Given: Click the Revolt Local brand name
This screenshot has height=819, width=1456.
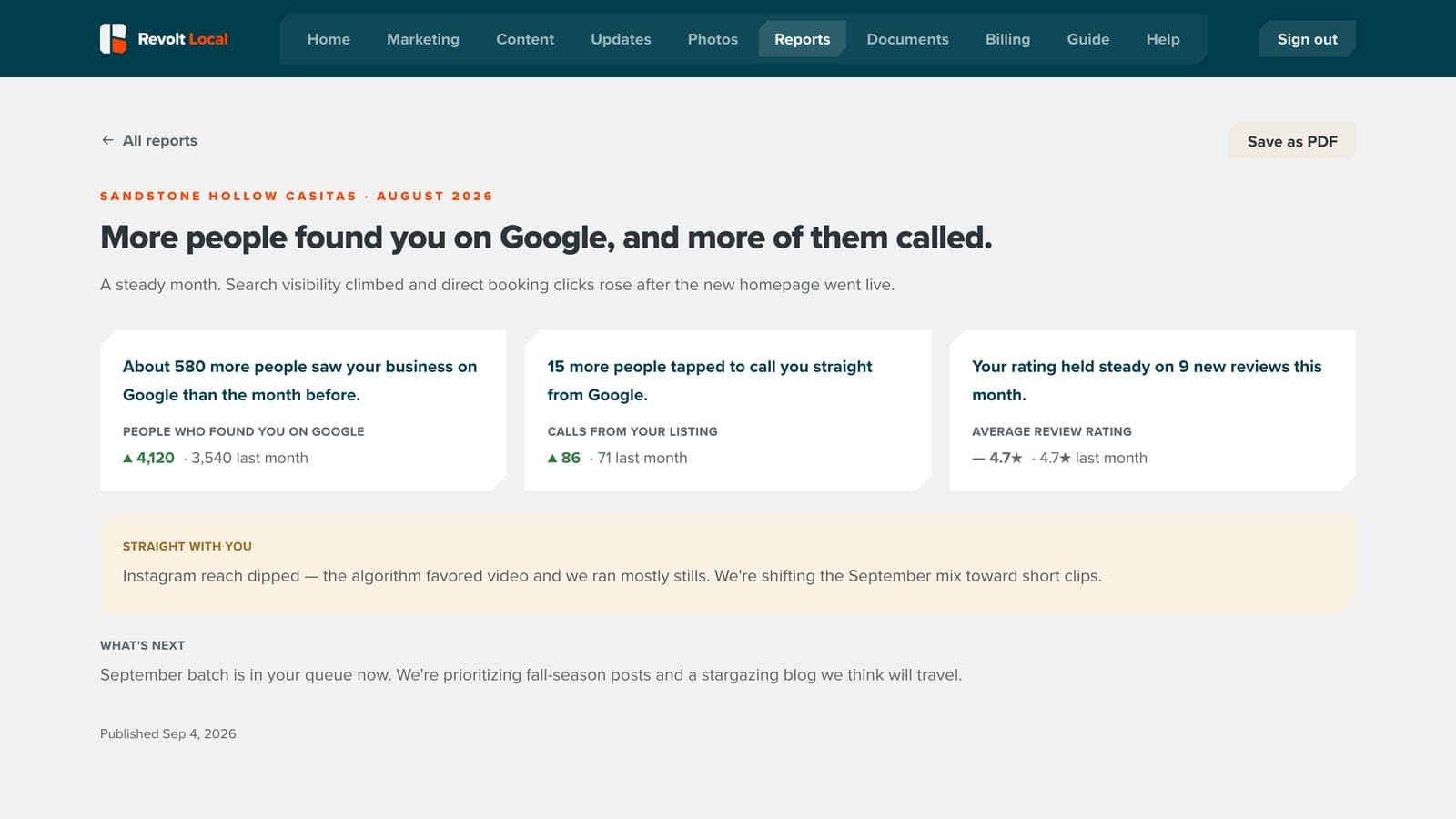Looking at the screenshot, I should pos(183,39).
